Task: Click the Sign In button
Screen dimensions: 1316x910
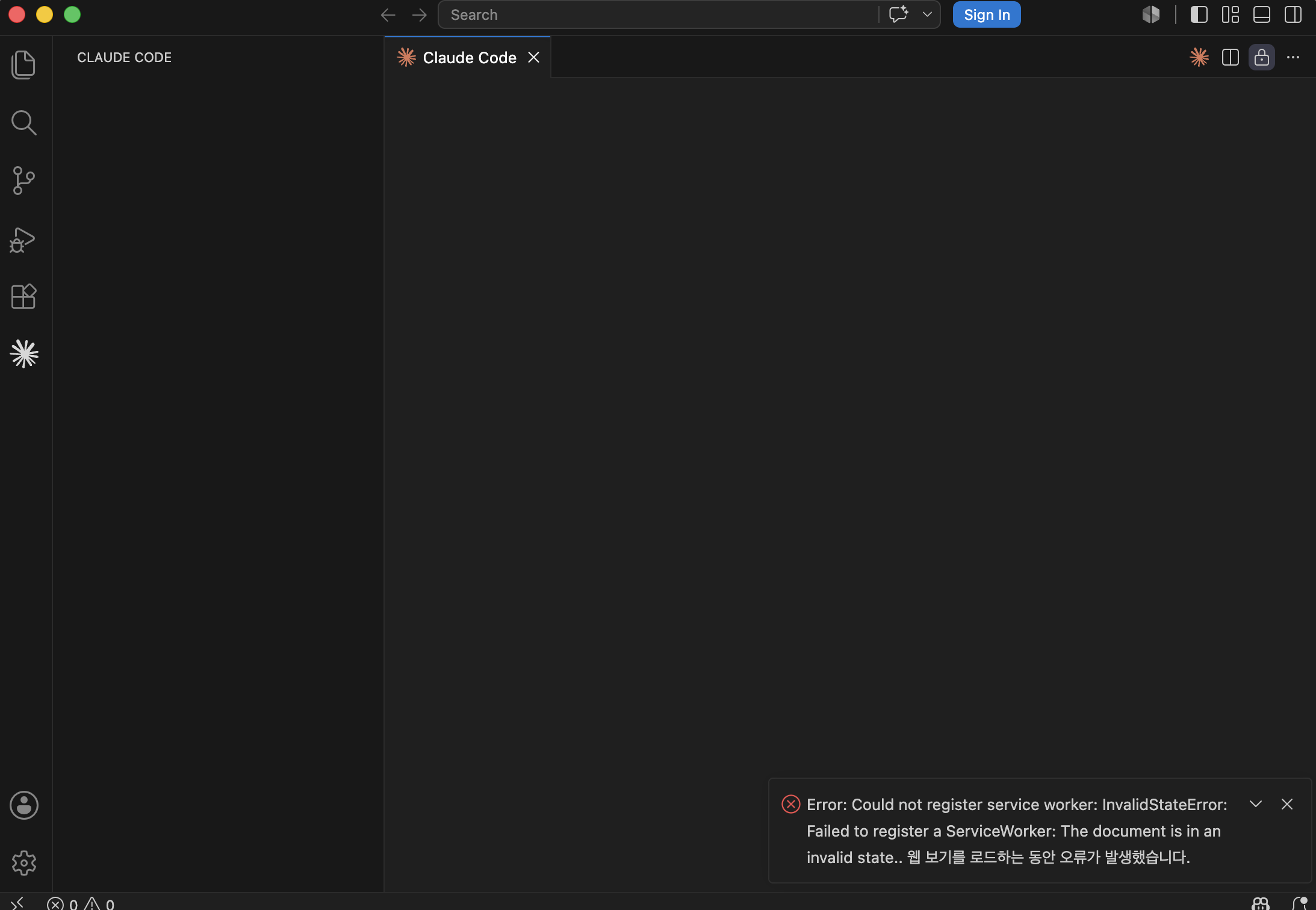Action: coord(987,14)
